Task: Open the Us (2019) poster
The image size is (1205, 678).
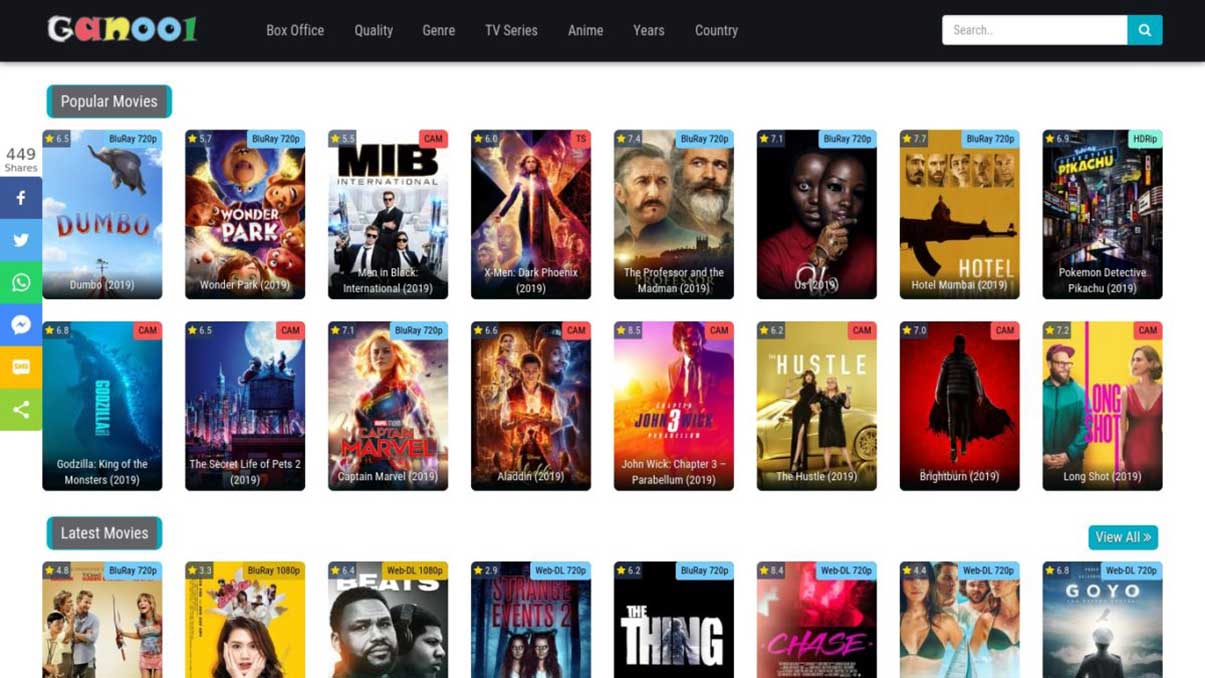Action: (x=817, y=214)
